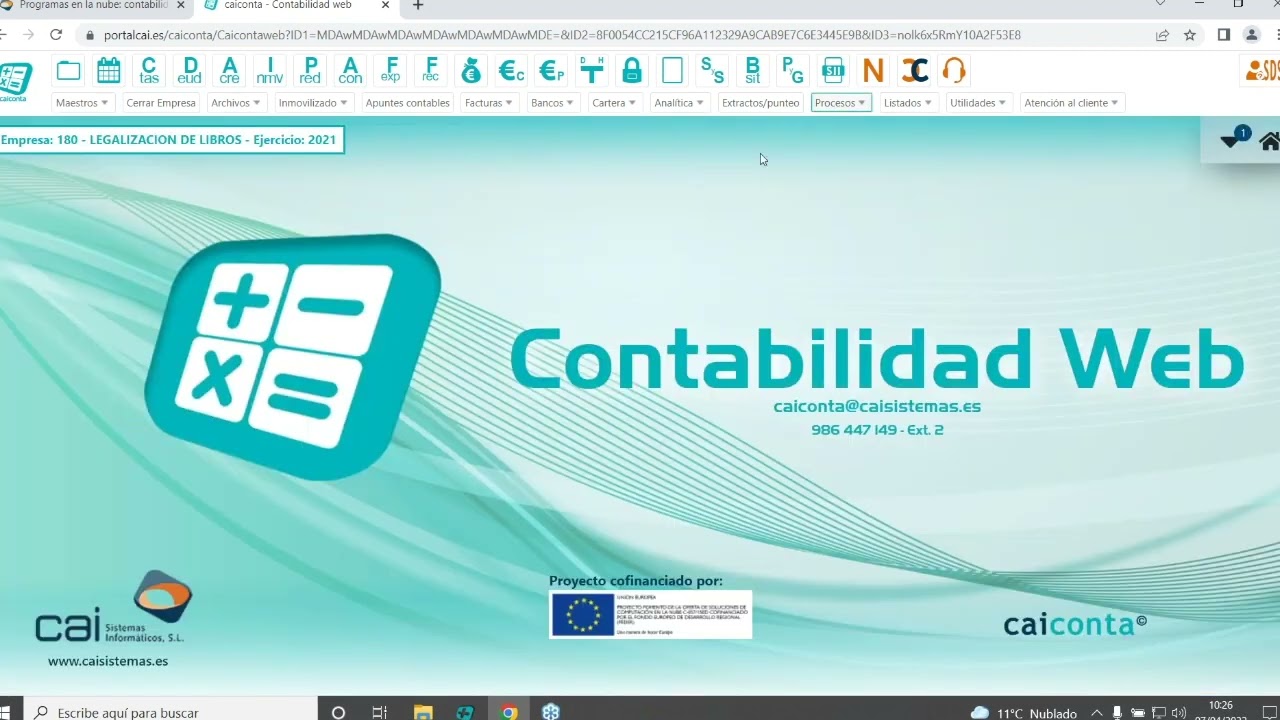Click the 'PyG' toolbar icon

(793, 71)
